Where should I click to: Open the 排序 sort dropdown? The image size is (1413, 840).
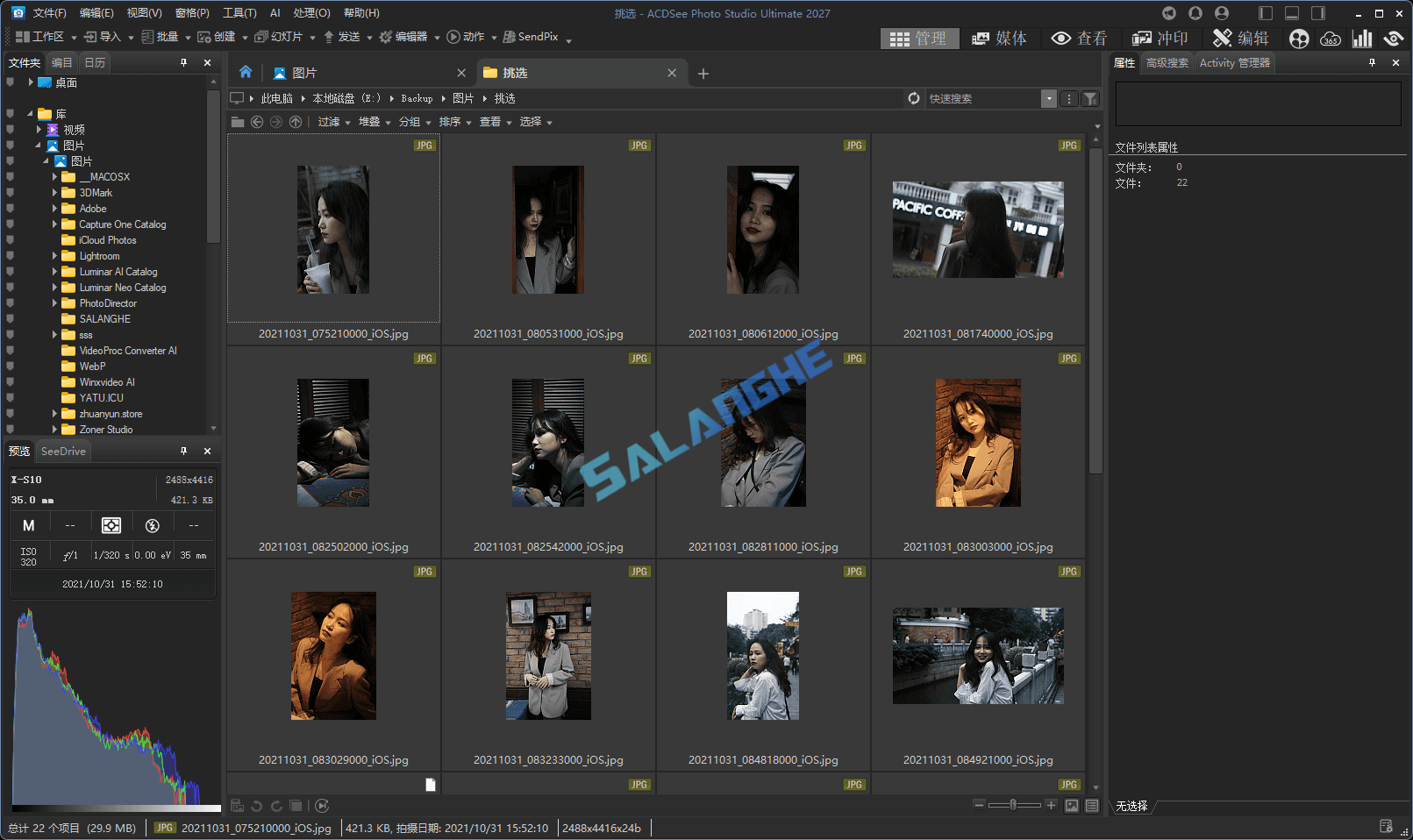455,122
